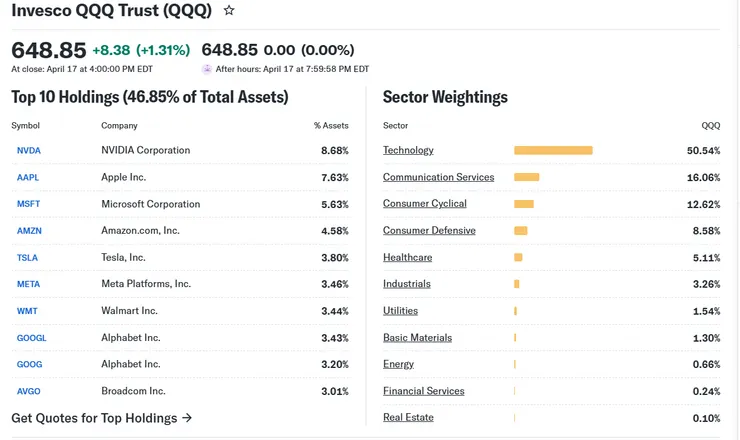Click the after hours moon icon
This screenshot has height=440, width=740.
(207, 69)
